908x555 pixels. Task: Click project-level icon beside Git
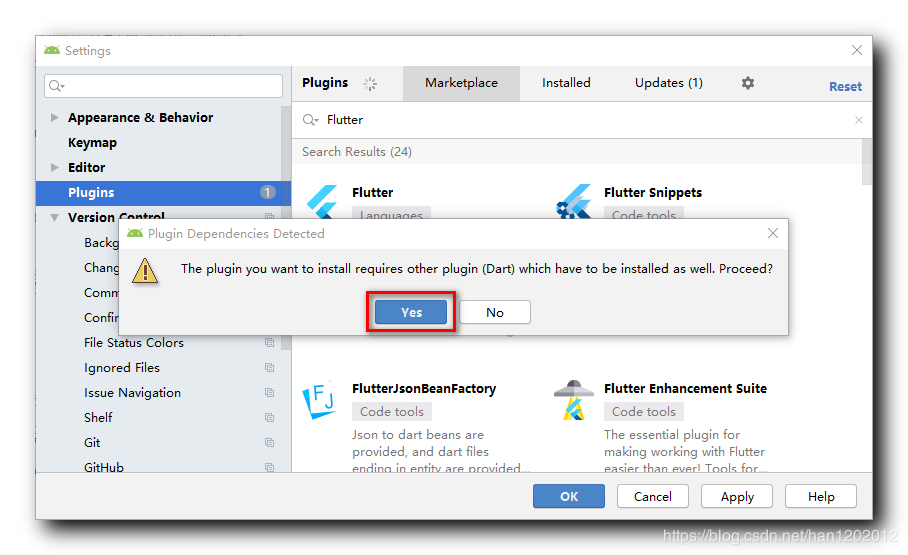click(269, 442)
